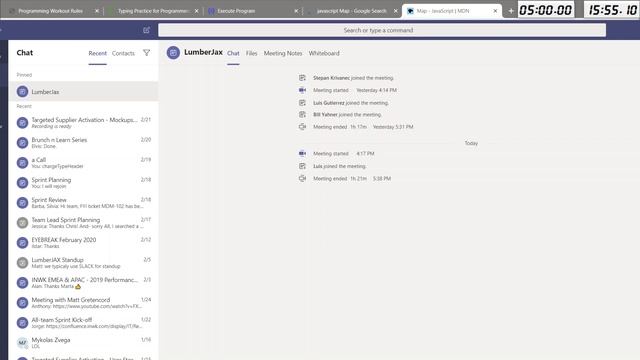This screenshot has width=640, height=360.
Task: Open Brunch n Learn Series chat
Action: coord(83,142)
